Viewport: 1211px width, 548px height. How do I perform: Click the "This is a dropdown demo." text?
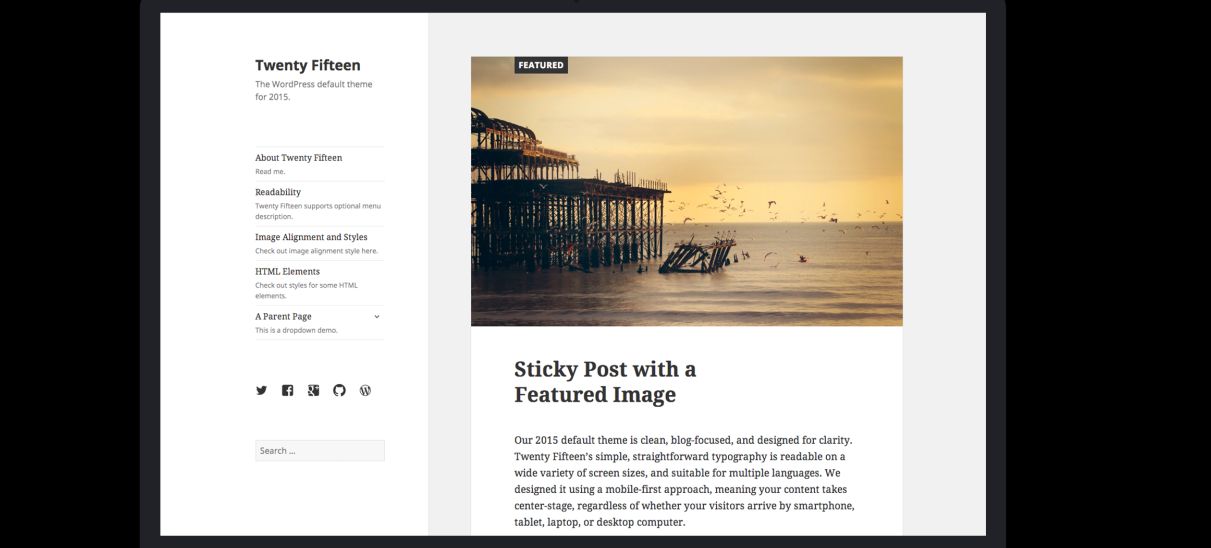(296, 330)
